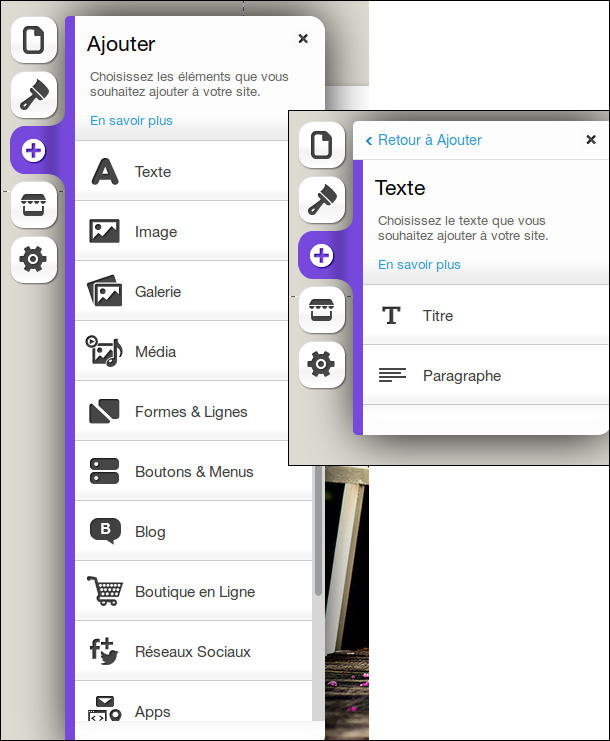Image resolution: width=610 pixels, height=741 pixels.
Task: Expand the Réseaux Sociaux category
Action: [x=192, y=652]
